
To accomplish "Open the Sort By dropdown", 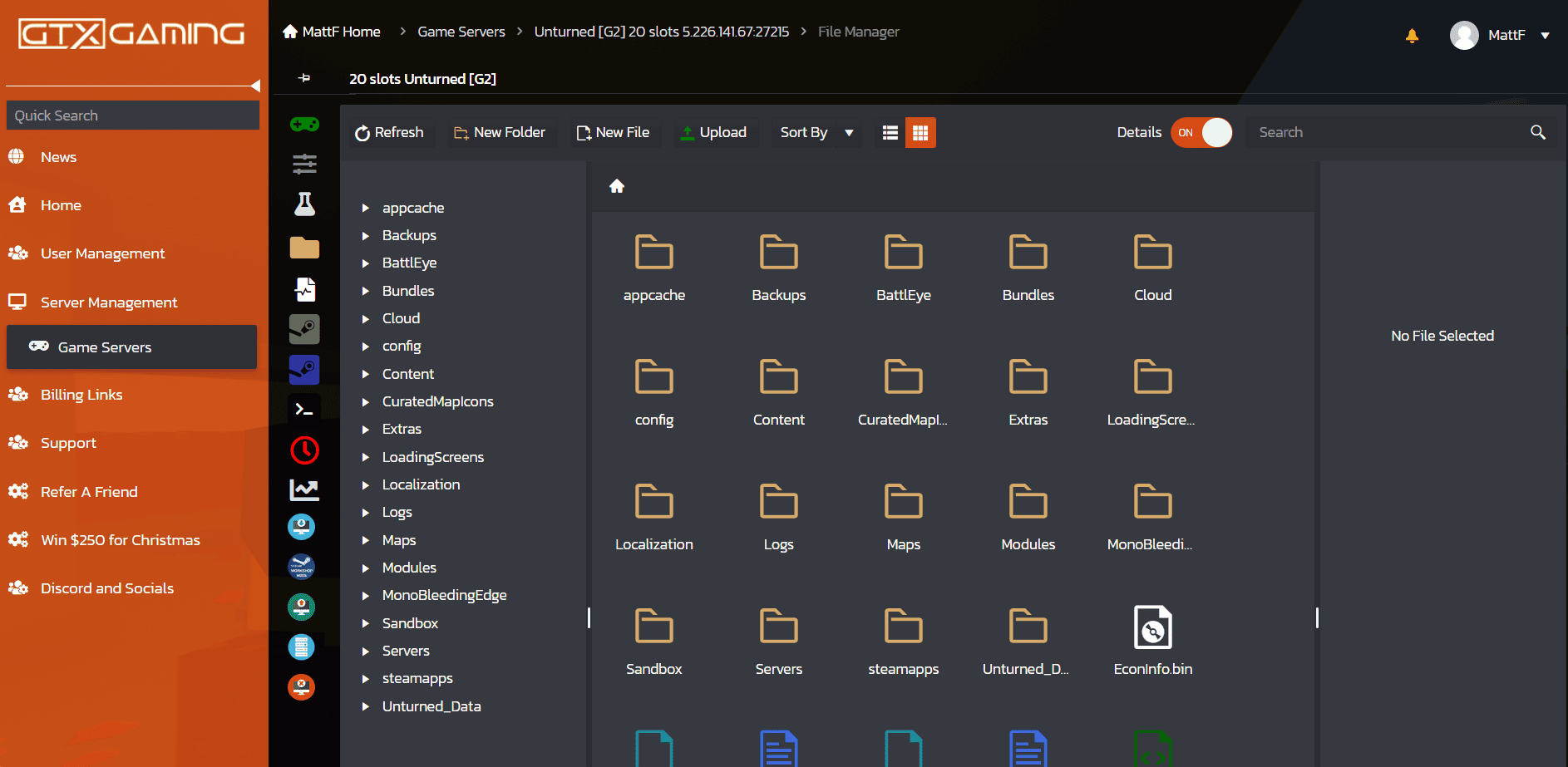I will pyautogui.click(x=816, y=133).
